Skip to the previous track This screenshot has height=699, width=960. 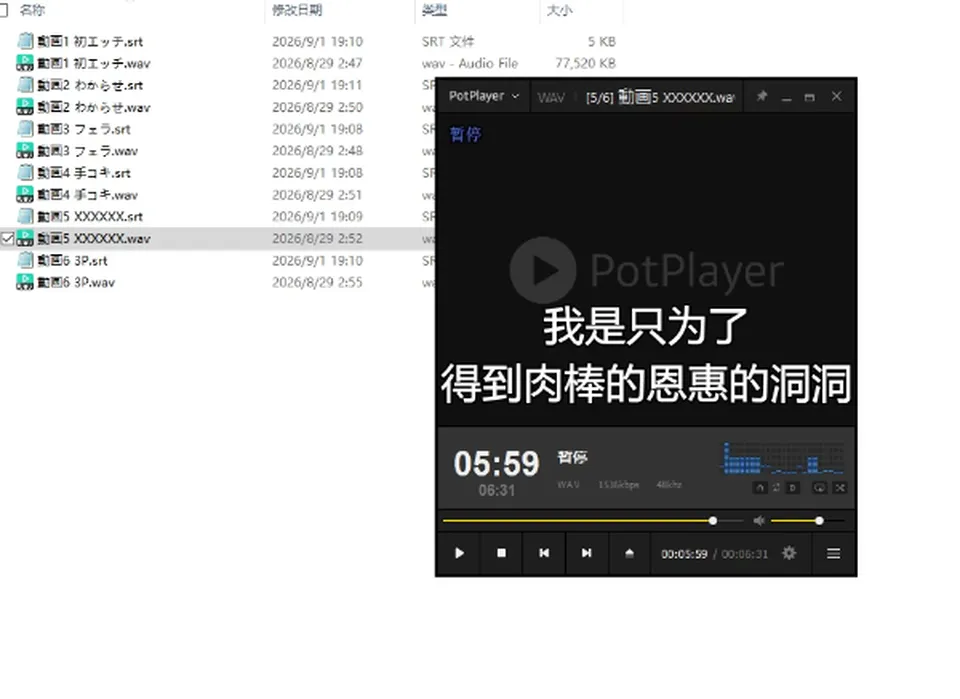(544, 553)
